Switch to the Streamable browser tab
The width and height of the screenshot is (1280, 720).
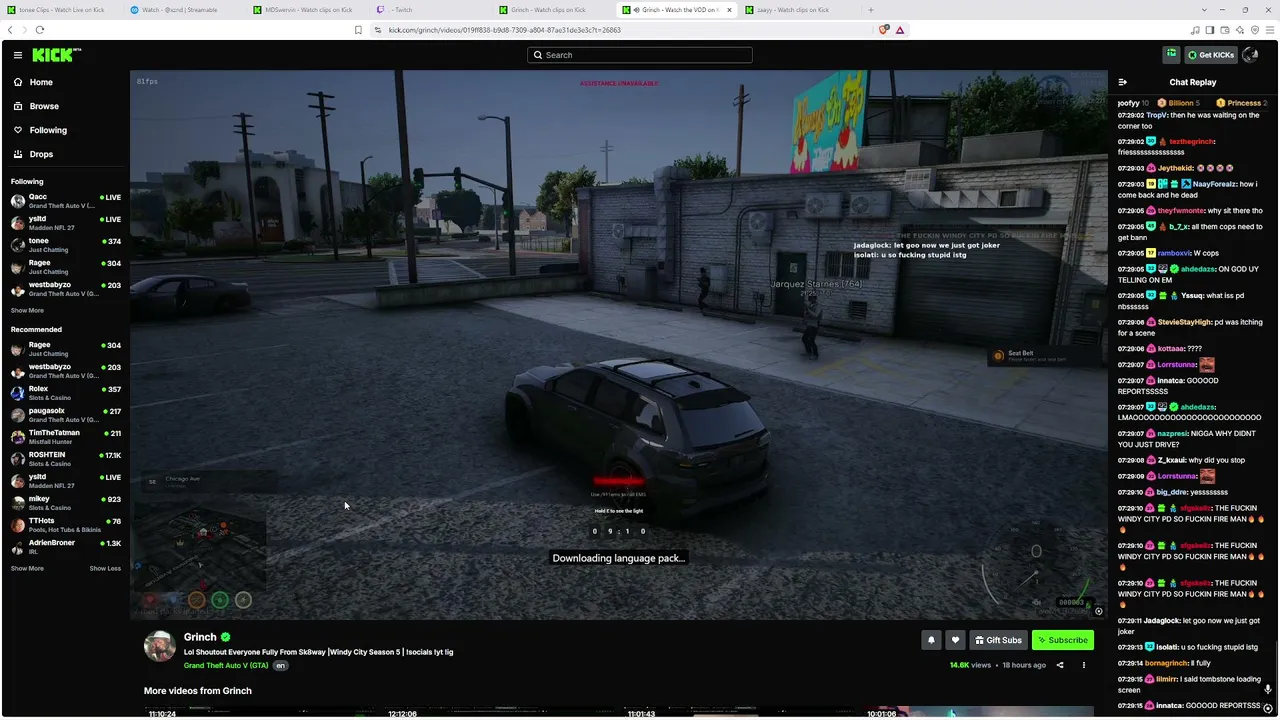point(184,10)
